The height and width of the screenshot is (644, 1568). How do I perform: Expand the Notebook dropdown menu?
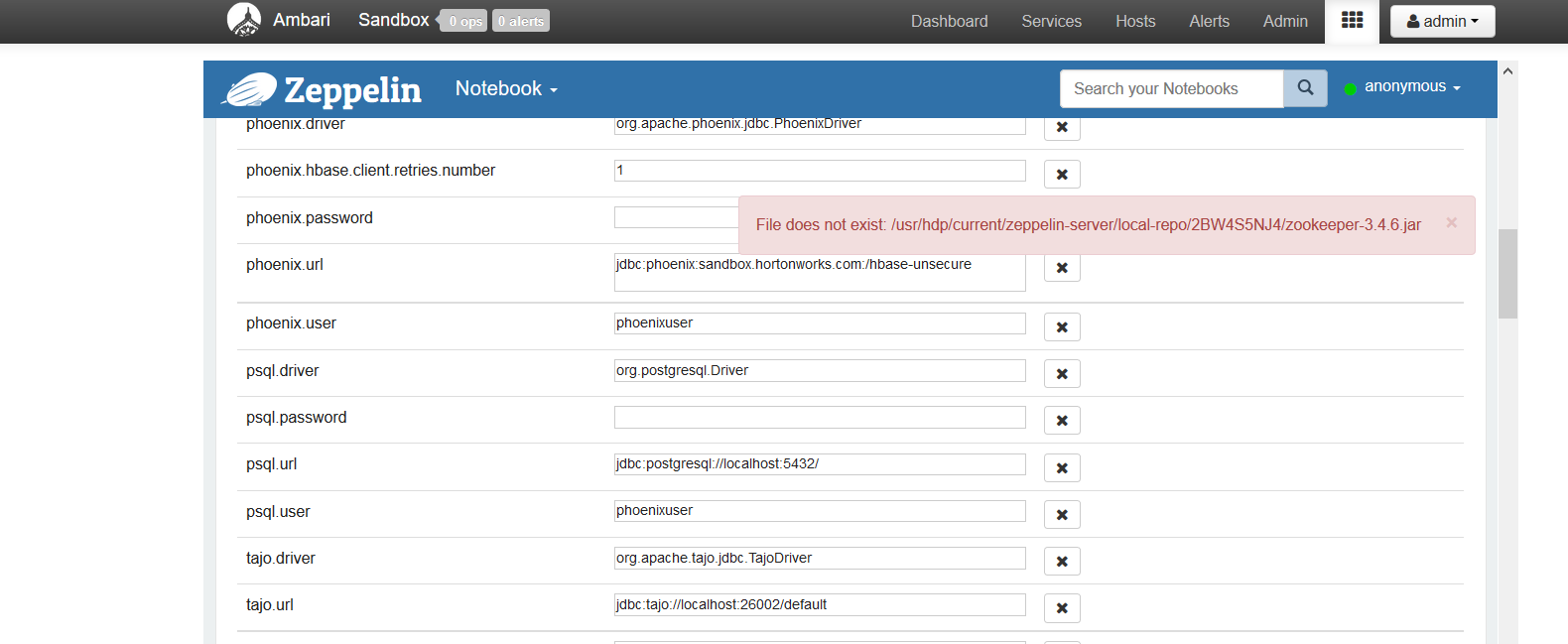click(506, 89)
